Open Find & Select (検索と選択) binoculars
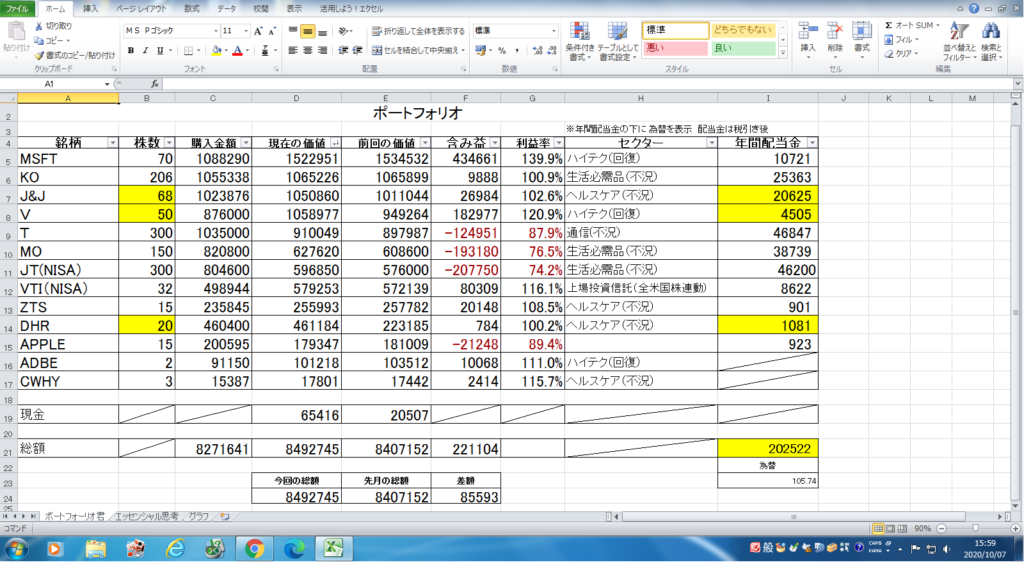1024x576 pixels. pos(991,40)
